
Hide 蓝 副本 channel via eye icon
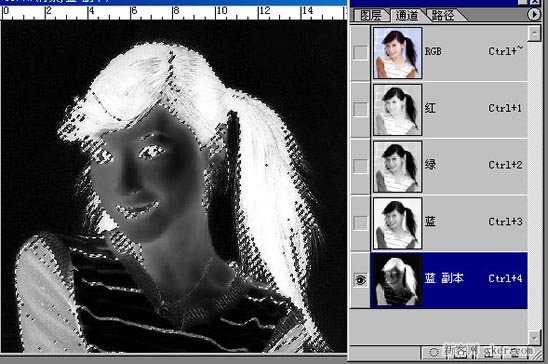360,280
